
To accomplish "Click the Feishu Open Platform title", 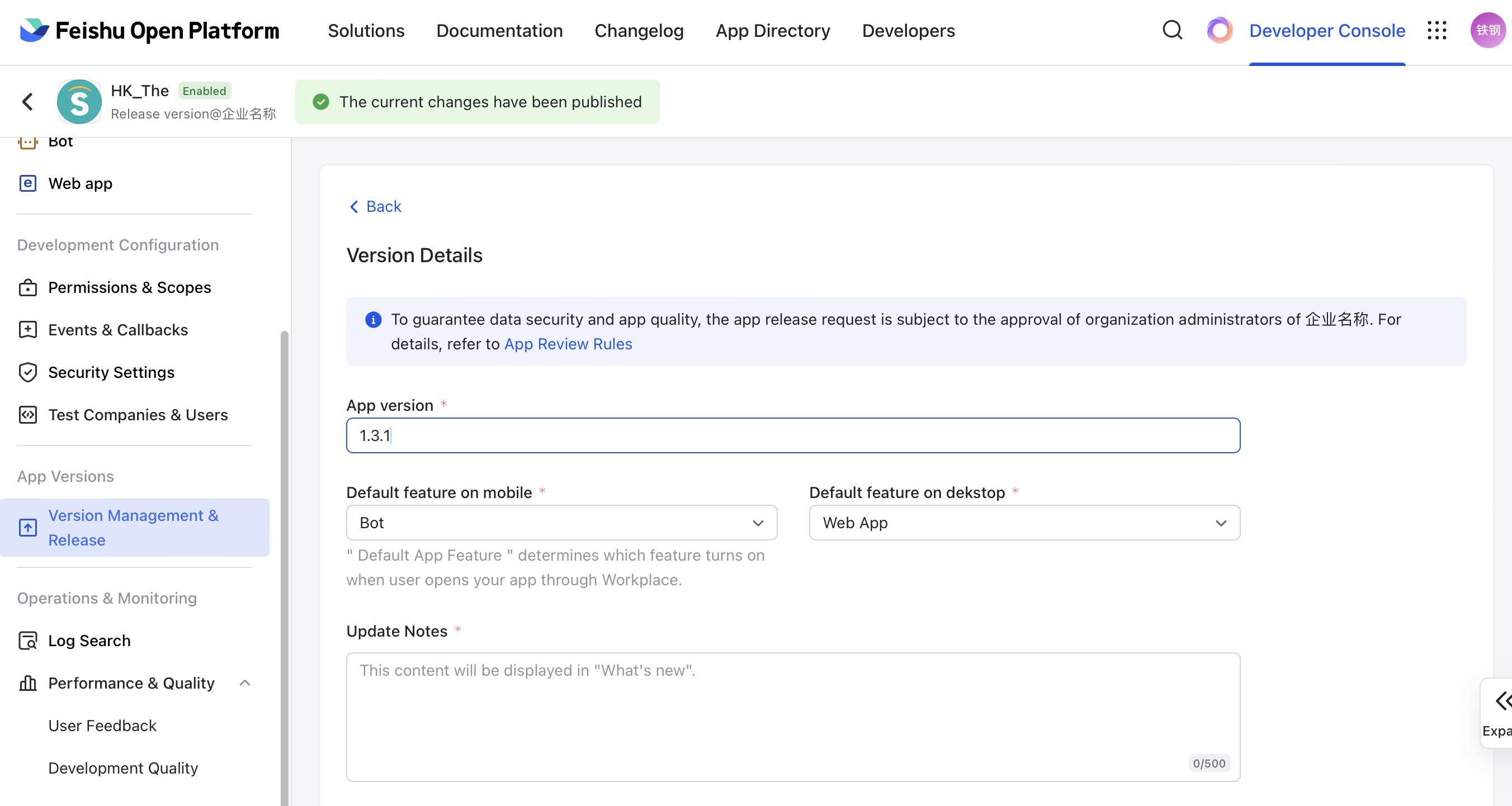I will 167,31.
